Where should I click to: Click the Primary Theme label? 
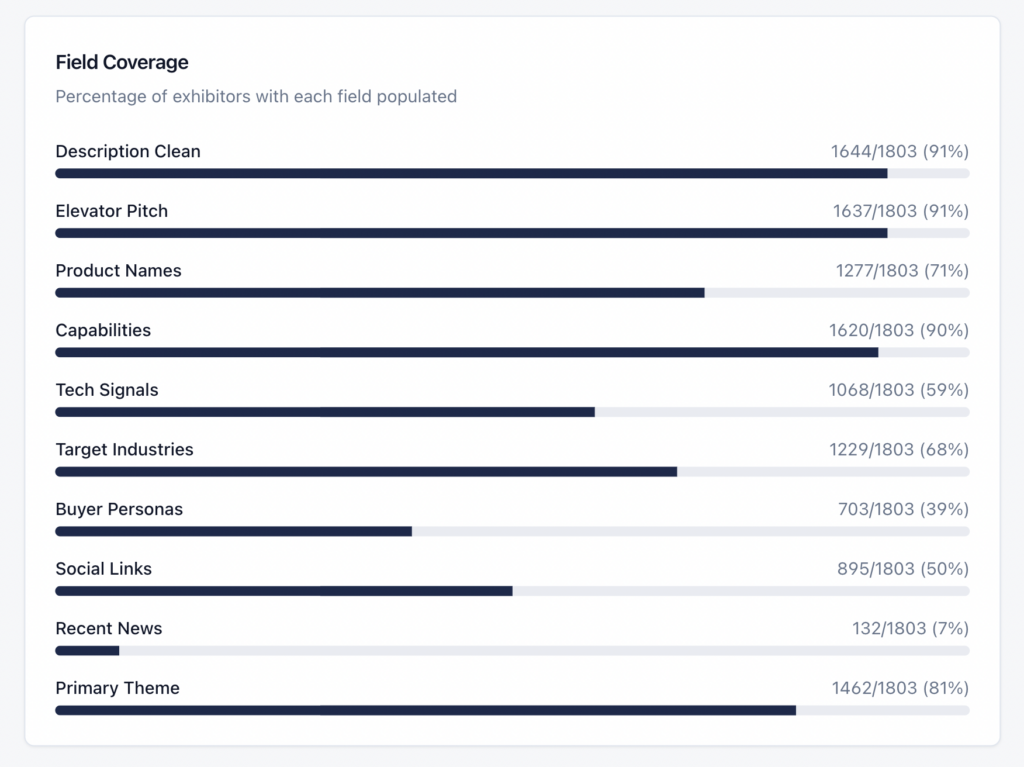tap(117, 688)
